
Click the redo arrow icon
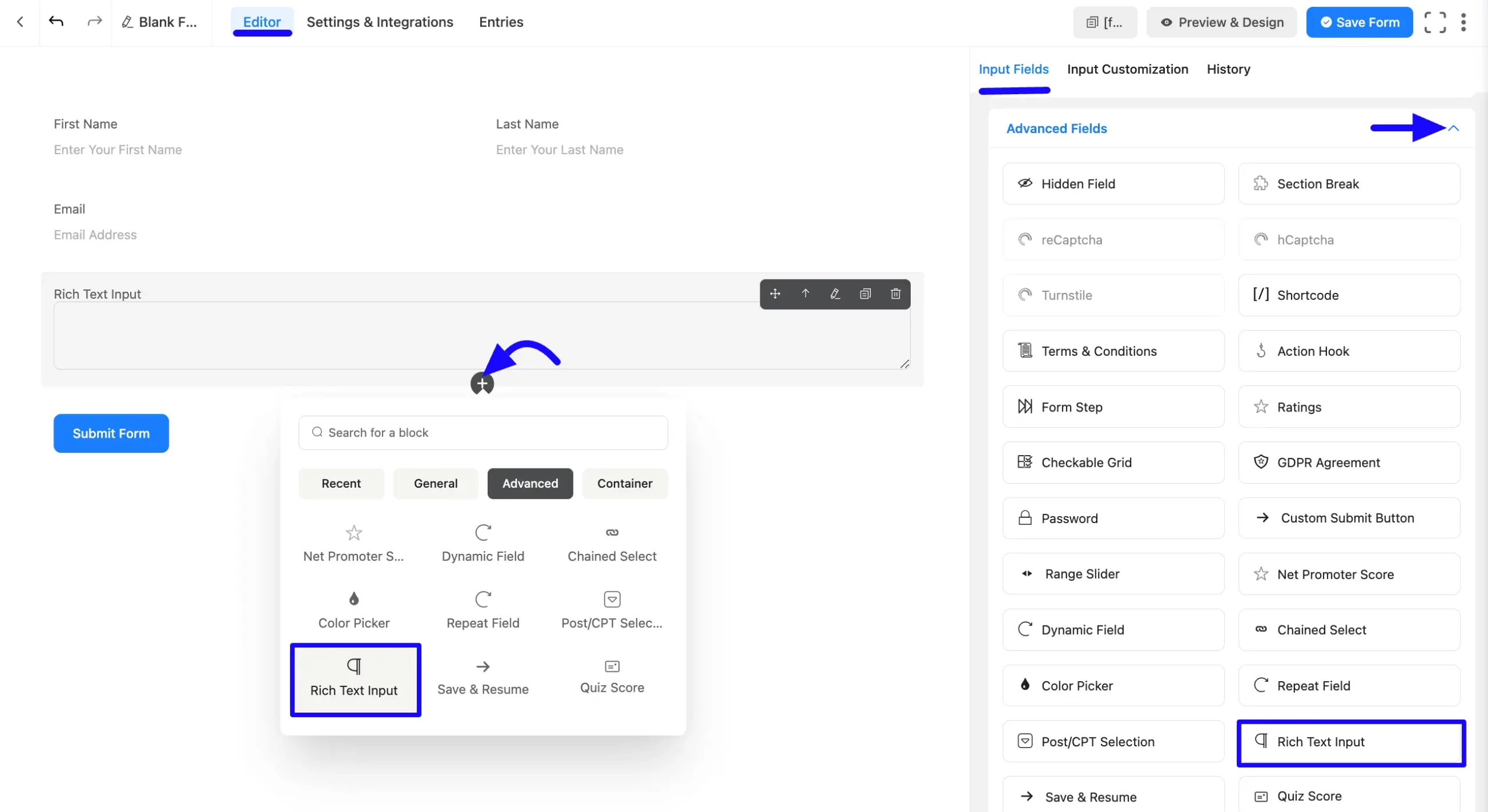(94, 22)
